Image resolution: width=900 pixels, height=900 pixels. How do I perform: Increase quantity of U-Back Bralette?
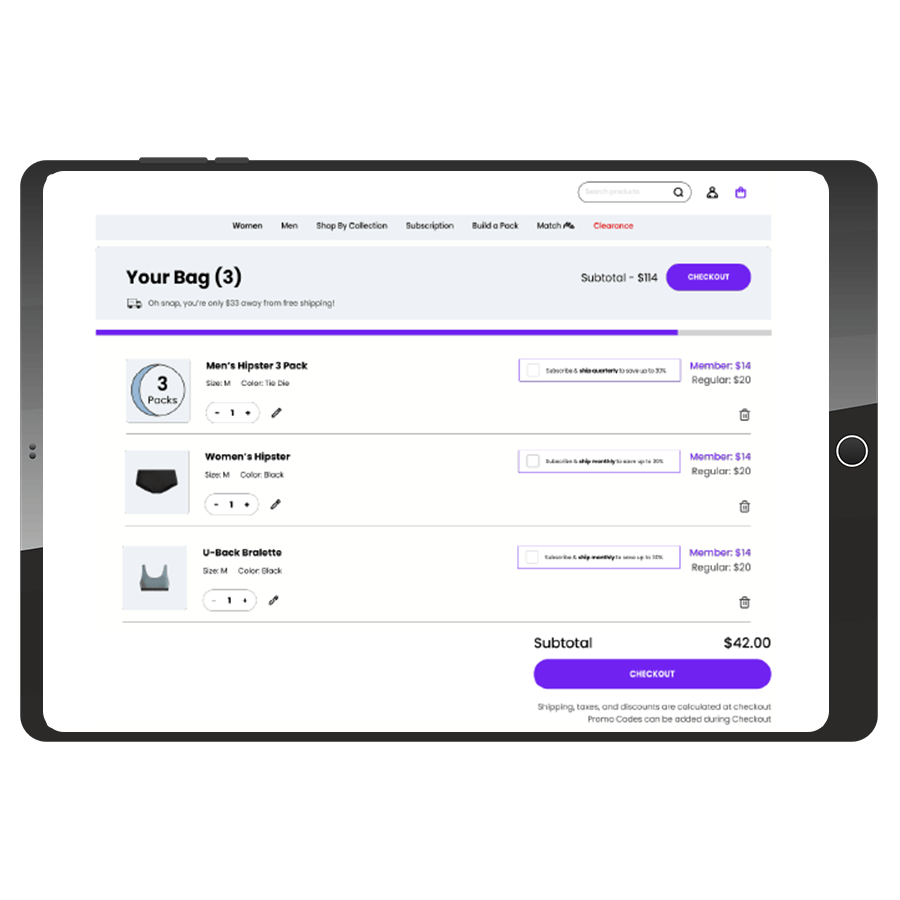(x=245, y=600)
